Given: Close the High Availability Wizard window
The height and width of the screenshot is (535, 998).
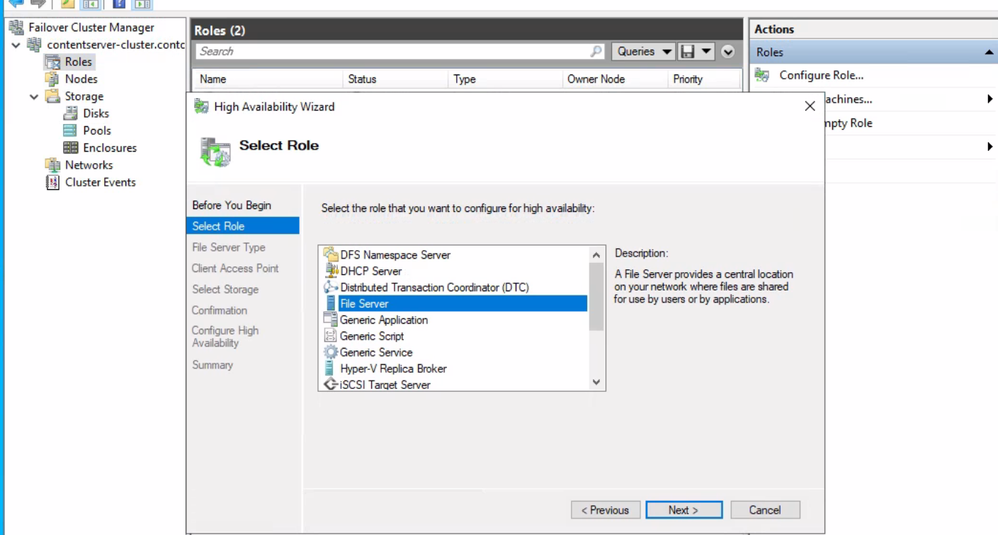Looking at the screenshot, I should point(810,106).
